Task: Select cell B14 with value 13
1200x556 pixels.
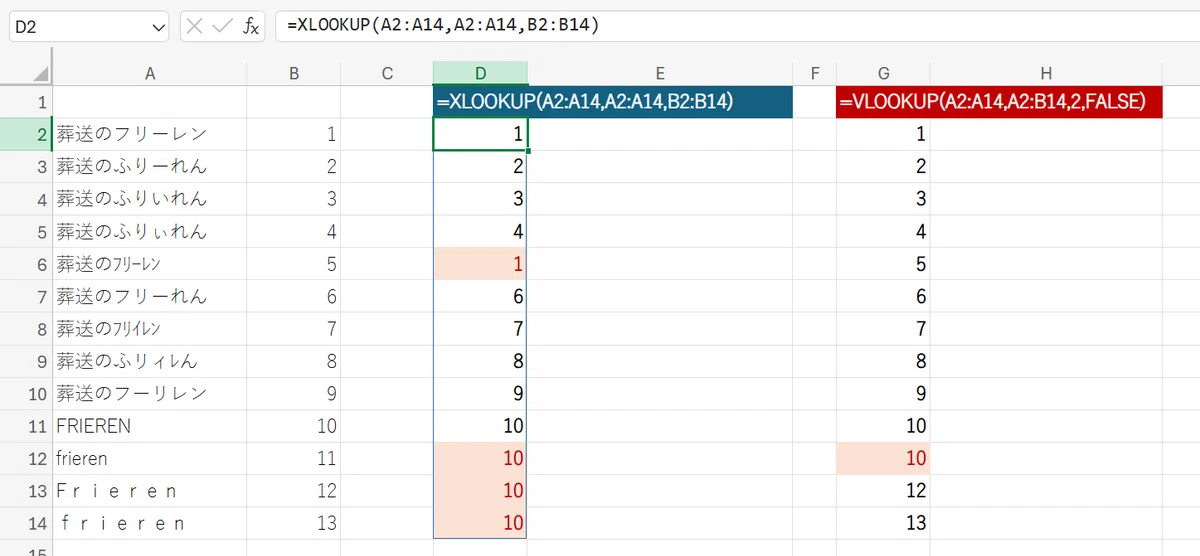Action: (294, 523)
